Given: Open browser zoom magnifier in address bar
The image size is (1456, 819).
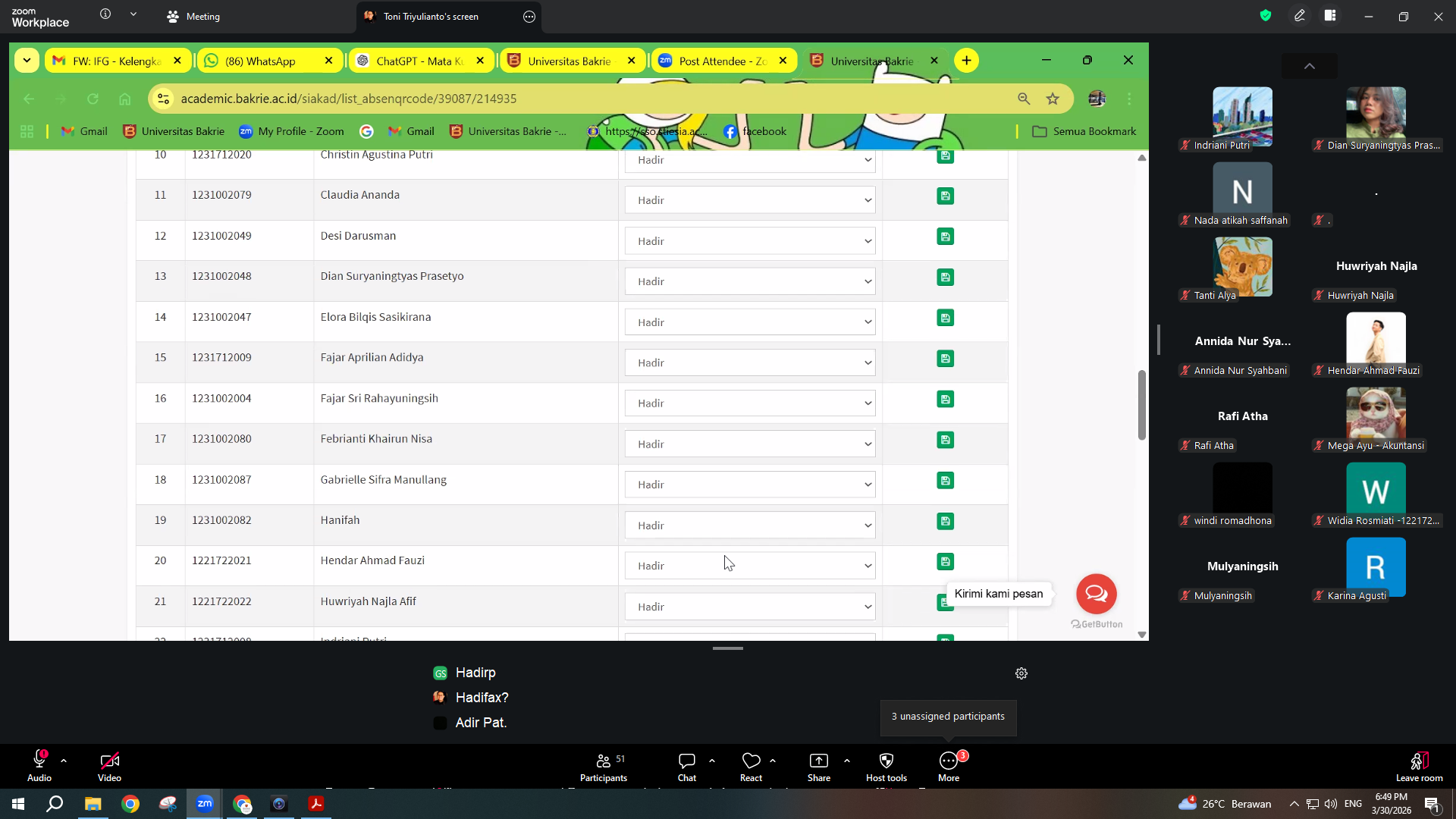Looking at the screenshot, I should [1024, 99].
